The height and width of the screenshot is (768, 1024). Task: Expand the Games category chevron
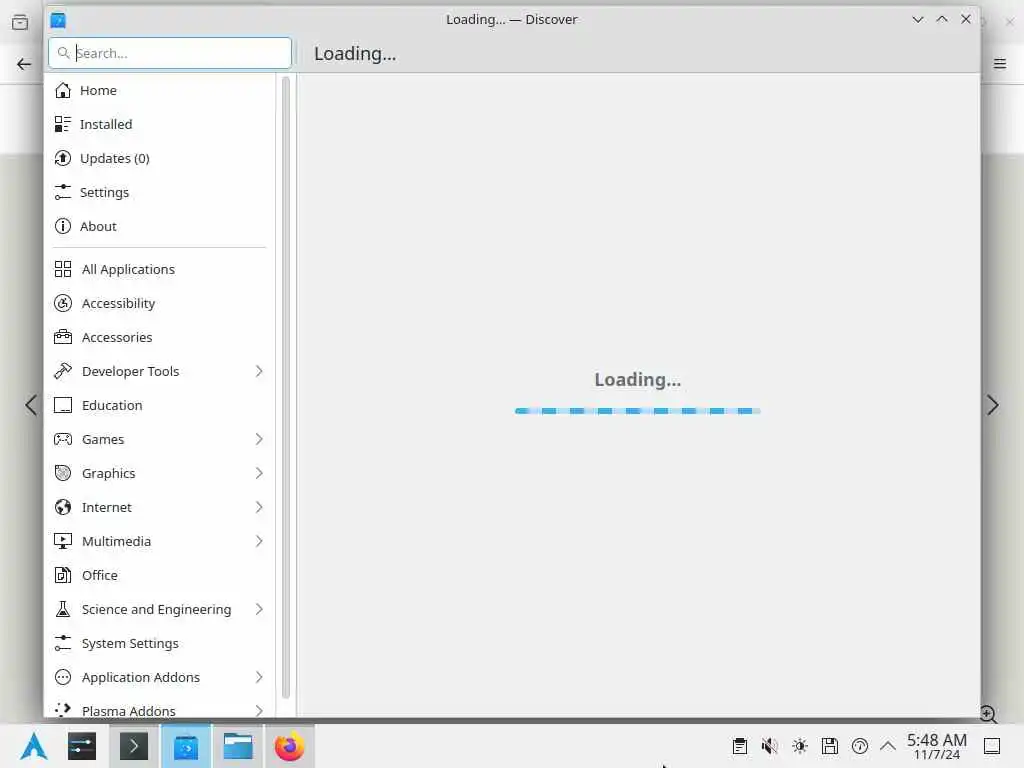coord(259,439)
